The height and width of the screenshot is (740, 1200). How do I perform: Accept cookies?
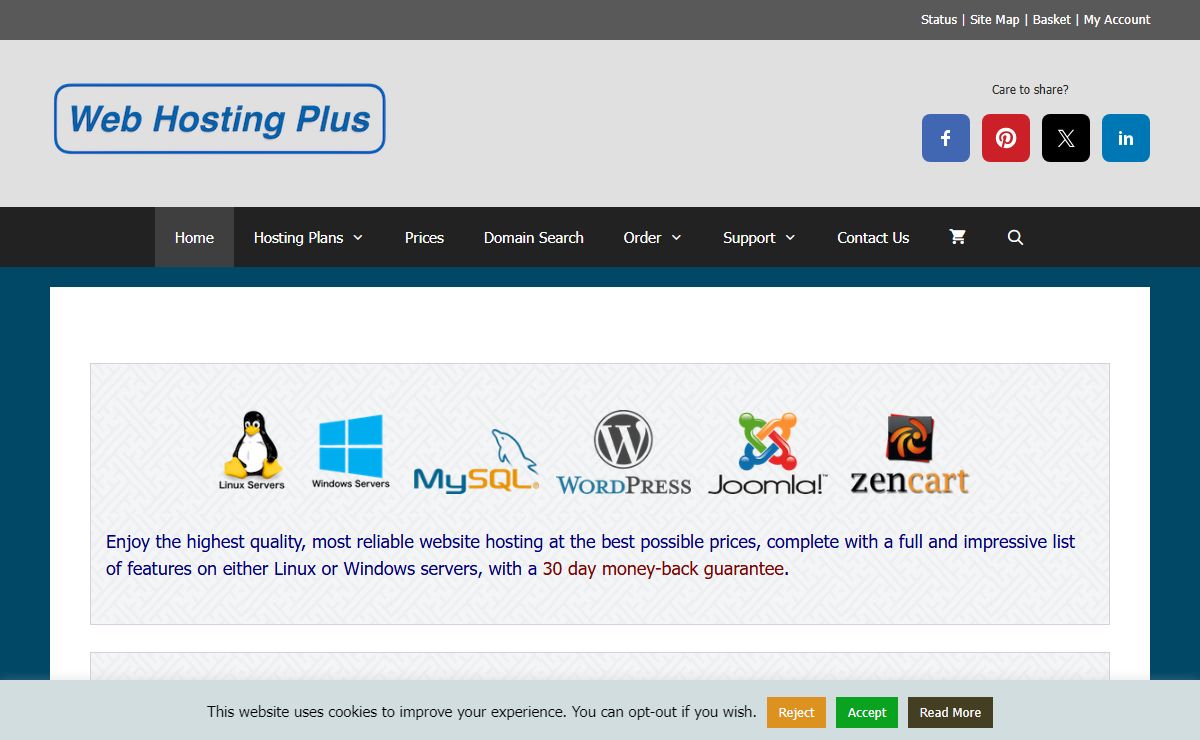click(x=867, y=712)
